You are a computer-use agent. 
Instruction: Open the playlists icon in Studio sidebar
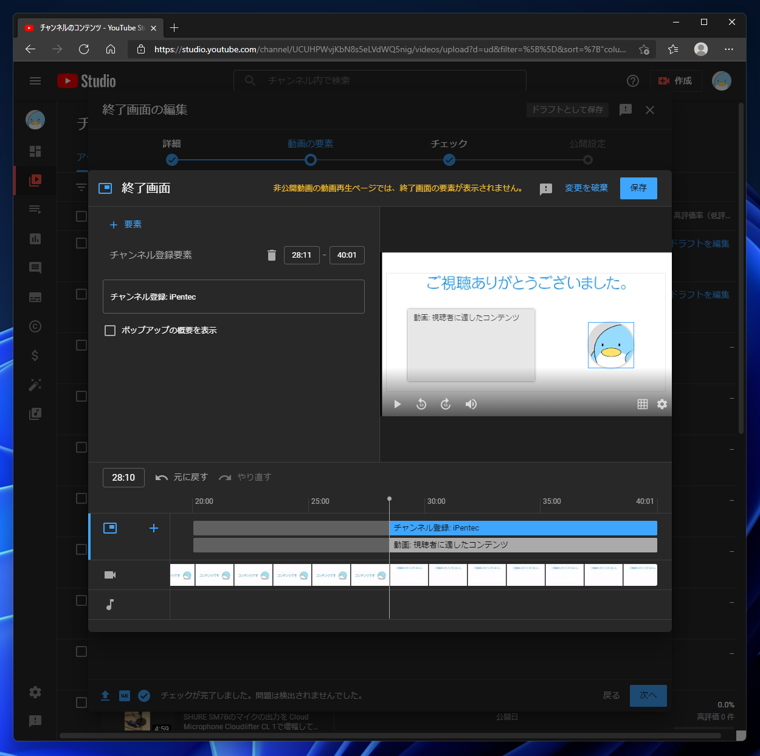[x=35, y=209]
